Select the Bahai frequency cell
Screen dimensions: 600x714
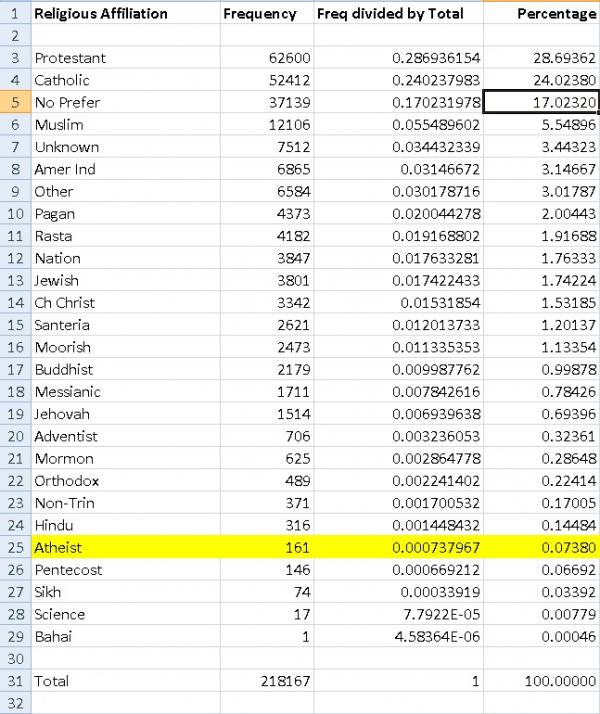(x=260, y=637)
